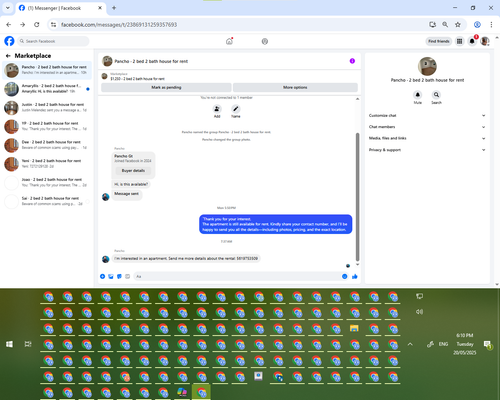Show hidden system tray icons chevron
Screen dimensions: 500x400
(x=410, y=344)
